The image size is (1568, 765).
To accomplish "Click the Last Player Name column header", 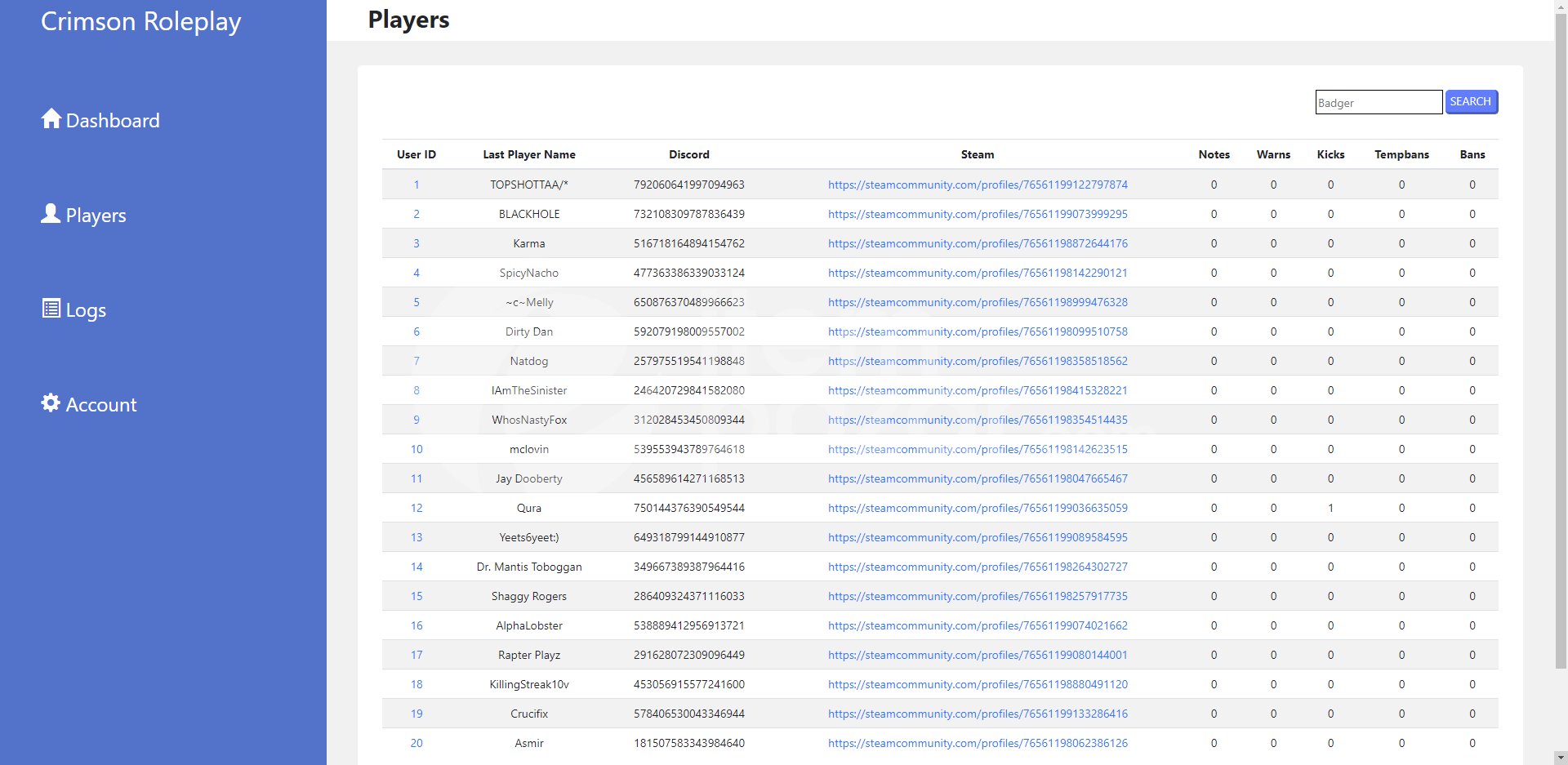I will 529,154.
